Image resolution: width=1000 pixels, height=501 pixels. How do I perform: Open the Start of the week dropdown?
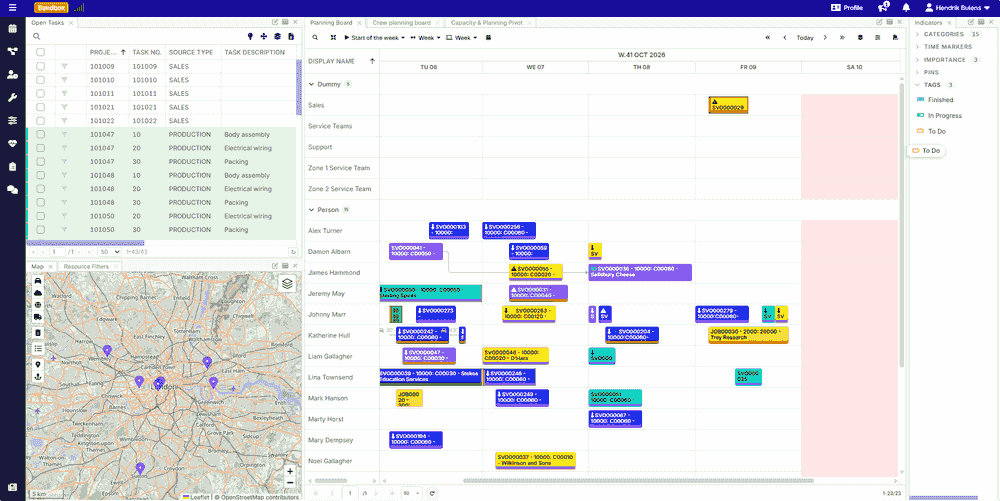[374, 38]
